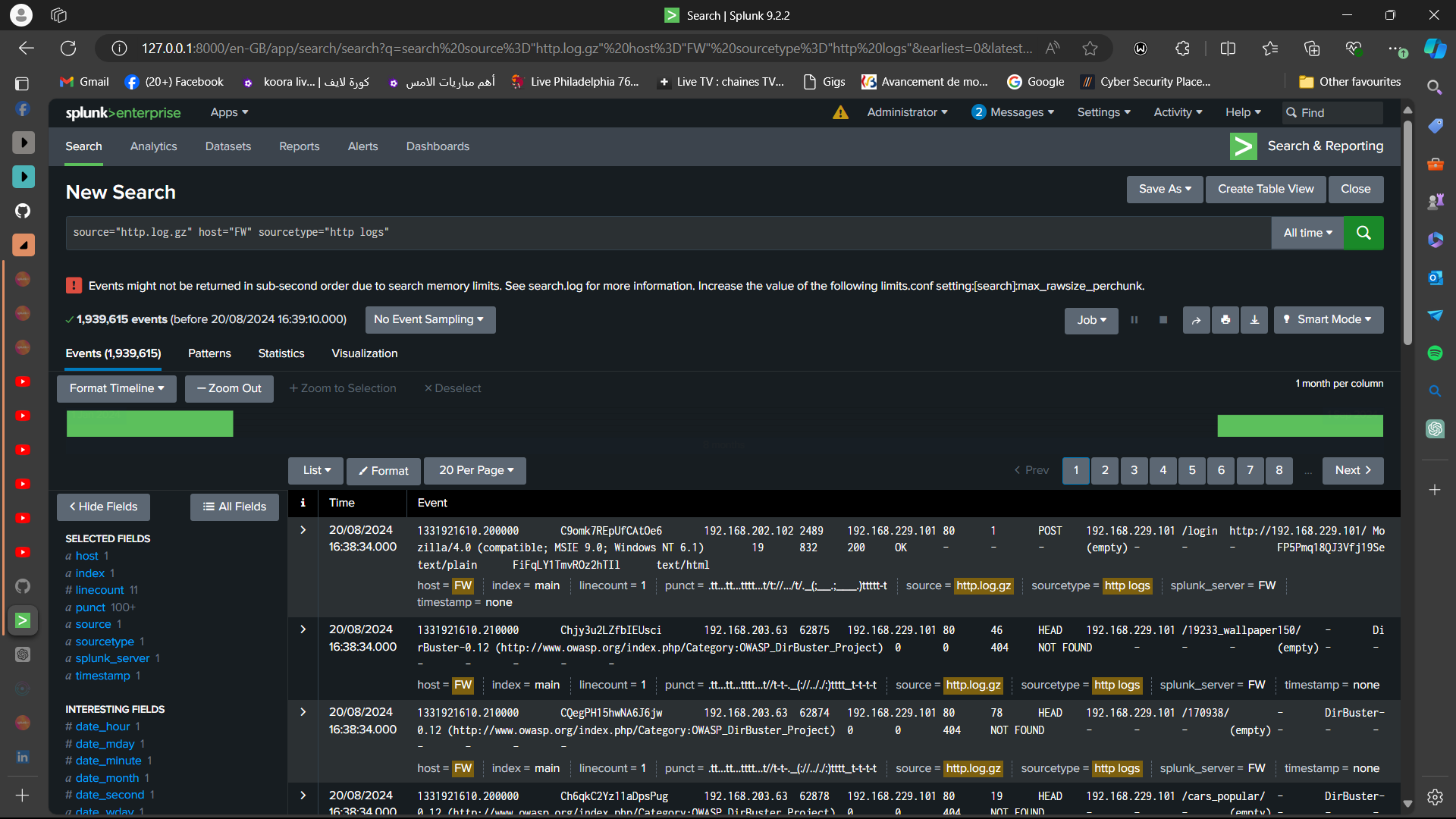
Task: Click the yellow warning triangle icon
Action: (x=840, y=112)
